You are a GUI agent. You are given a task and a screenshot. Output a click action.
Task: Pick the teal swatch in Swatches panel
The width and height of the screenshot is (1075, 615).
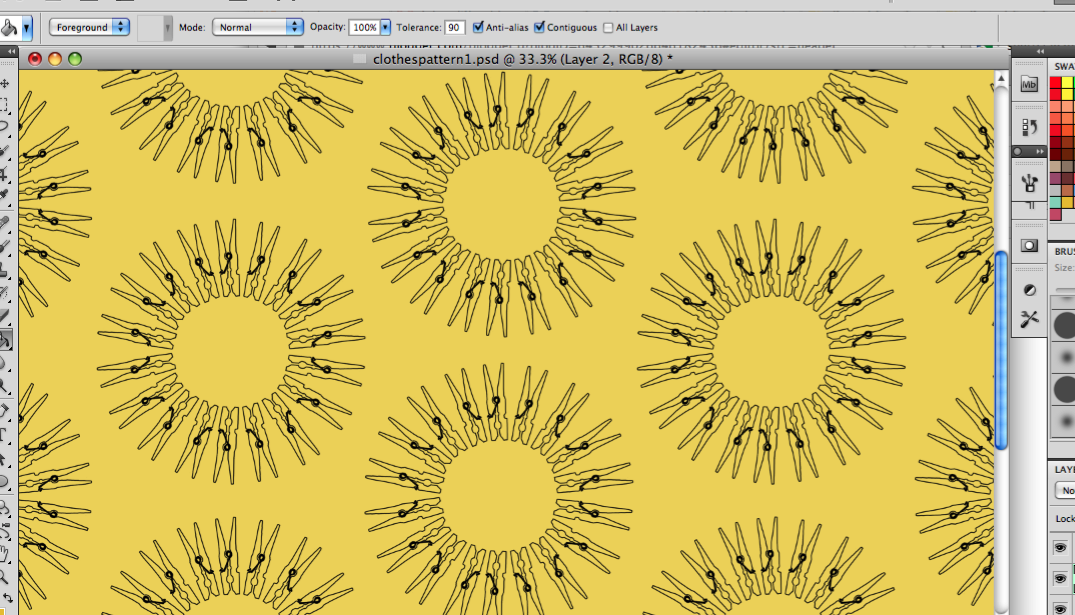[x=1055, y=202]
